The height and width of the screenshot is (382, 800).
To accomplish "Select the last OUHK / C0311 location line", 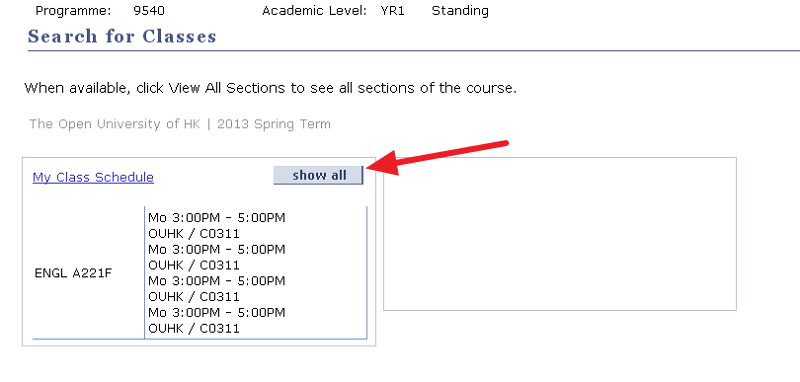I will (194, 328).
